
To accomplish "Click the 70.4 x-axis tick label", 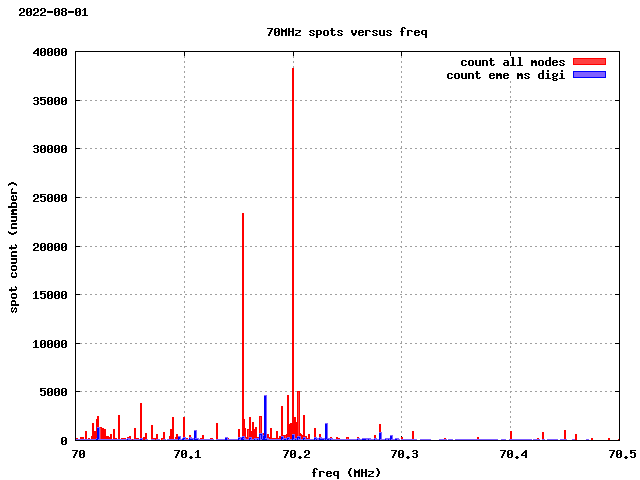I will [x=512, y=454].
